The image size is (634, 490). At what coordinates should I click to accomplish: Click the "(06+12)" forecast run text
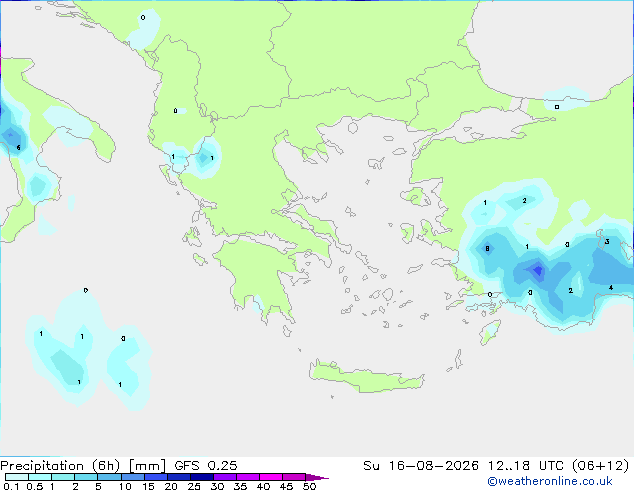601,466
